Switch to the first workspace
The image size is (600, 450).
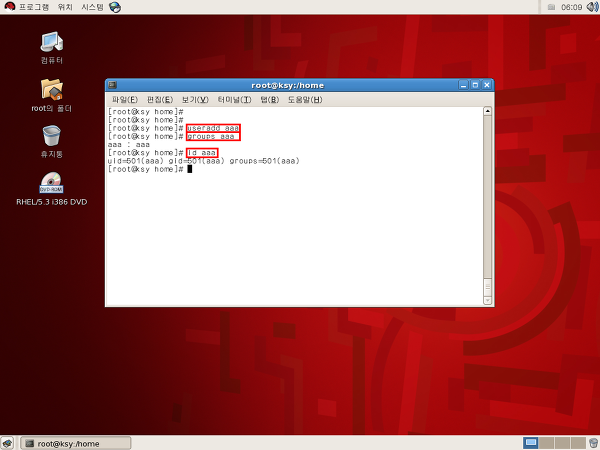click(530, 443)
